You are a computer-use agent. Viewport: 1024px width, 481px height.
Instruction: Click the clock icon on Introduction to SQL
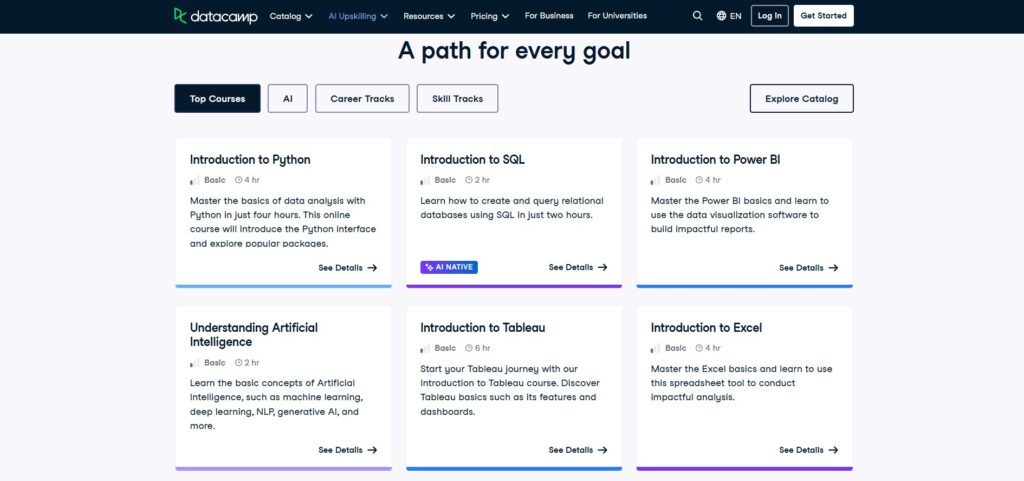[x=469, y=180]
